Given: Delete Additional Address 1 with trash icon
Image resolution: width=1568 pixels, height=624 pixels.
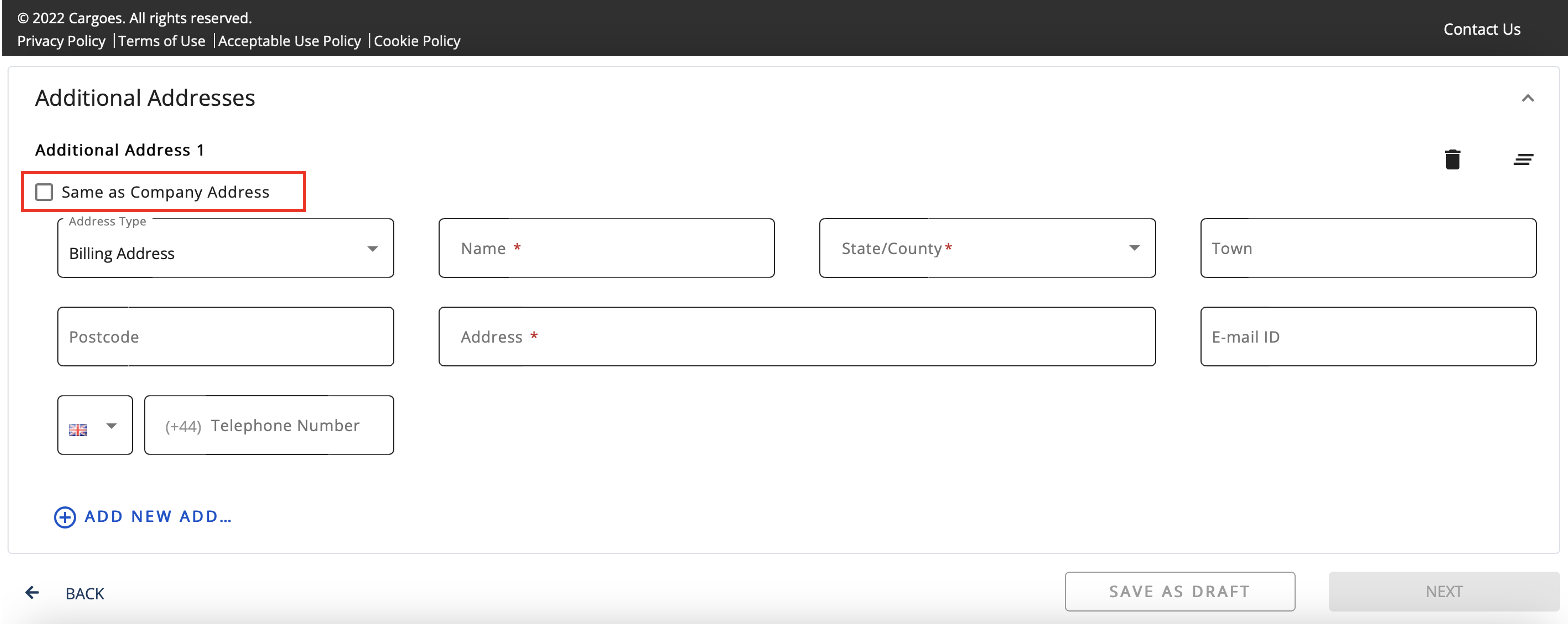Looking at the screenshot, I should pyautogui.click(x=1452, y=159).
